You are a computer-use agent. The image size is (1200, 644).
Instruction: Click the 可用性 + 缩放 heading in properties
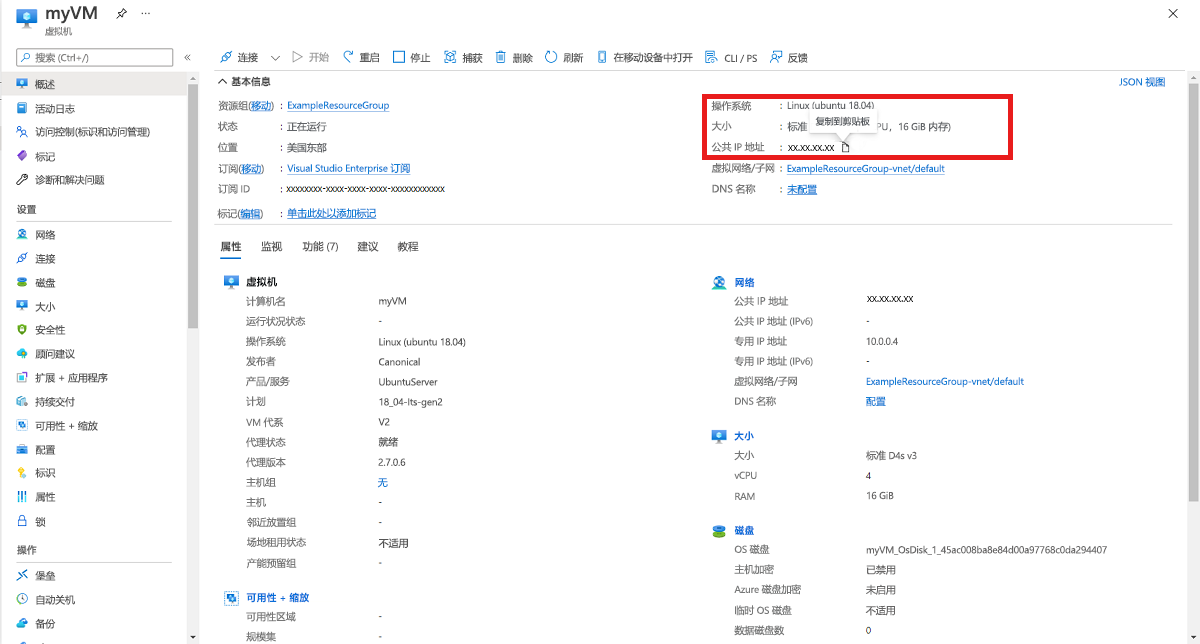(278, 598)
